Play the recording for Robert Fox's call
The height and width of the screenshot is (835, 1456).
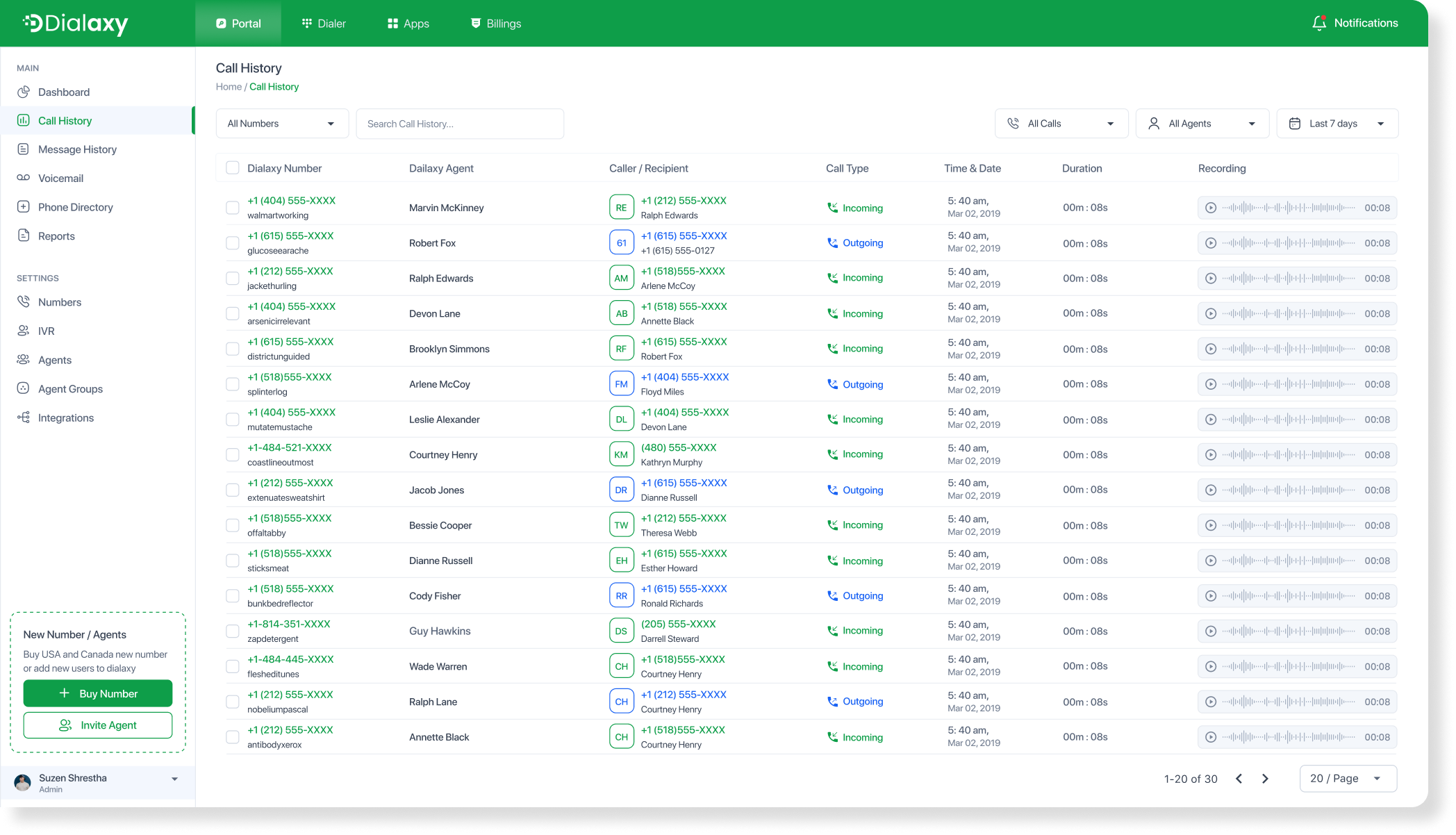point(1211,243)
